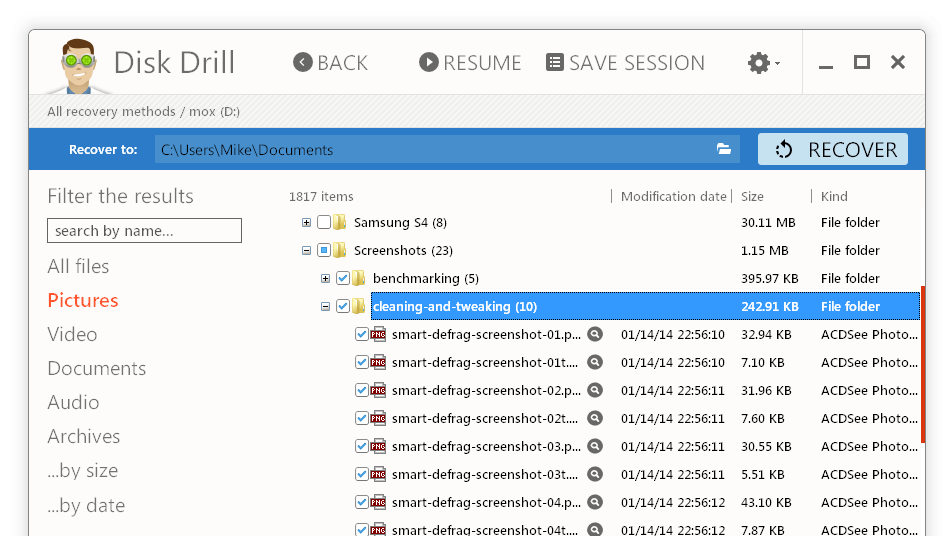Toggle the Screenshots folder checkbox

(324, 250)
